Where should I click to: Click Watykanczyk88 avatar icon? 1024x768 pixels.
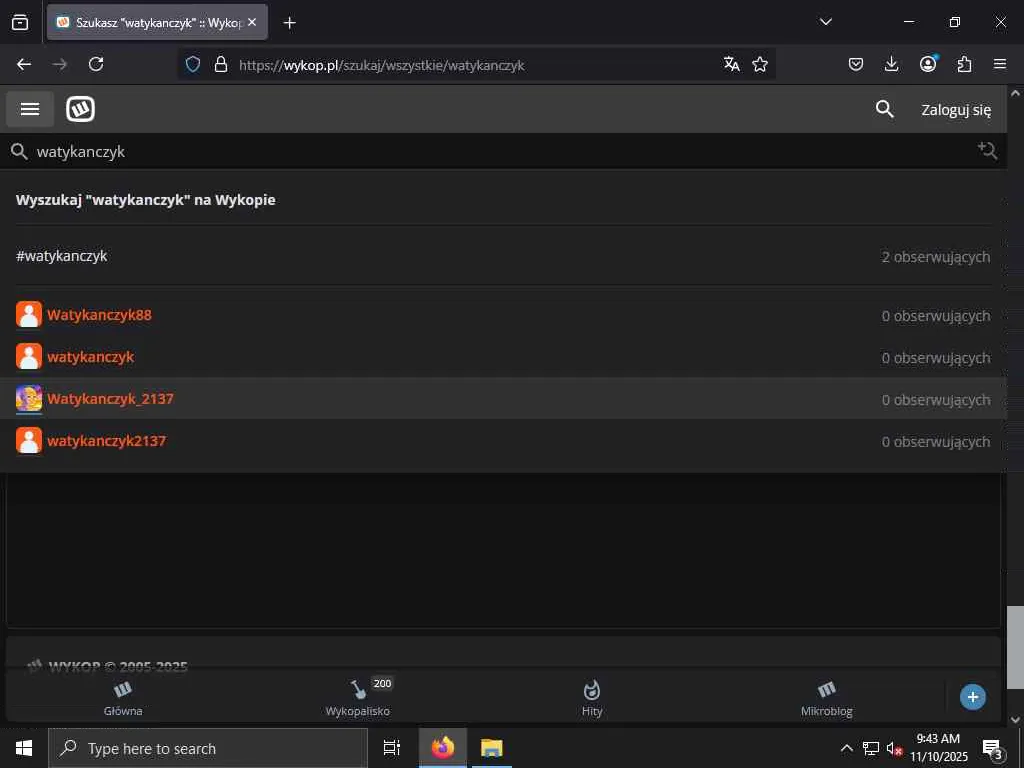point(29,314)
